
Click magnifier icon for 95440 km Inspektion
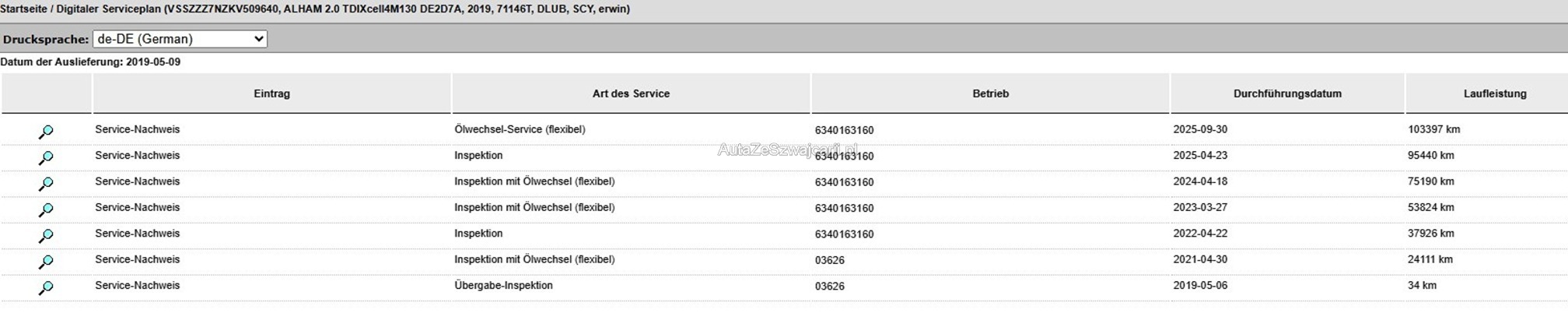(x=46, y=157)
